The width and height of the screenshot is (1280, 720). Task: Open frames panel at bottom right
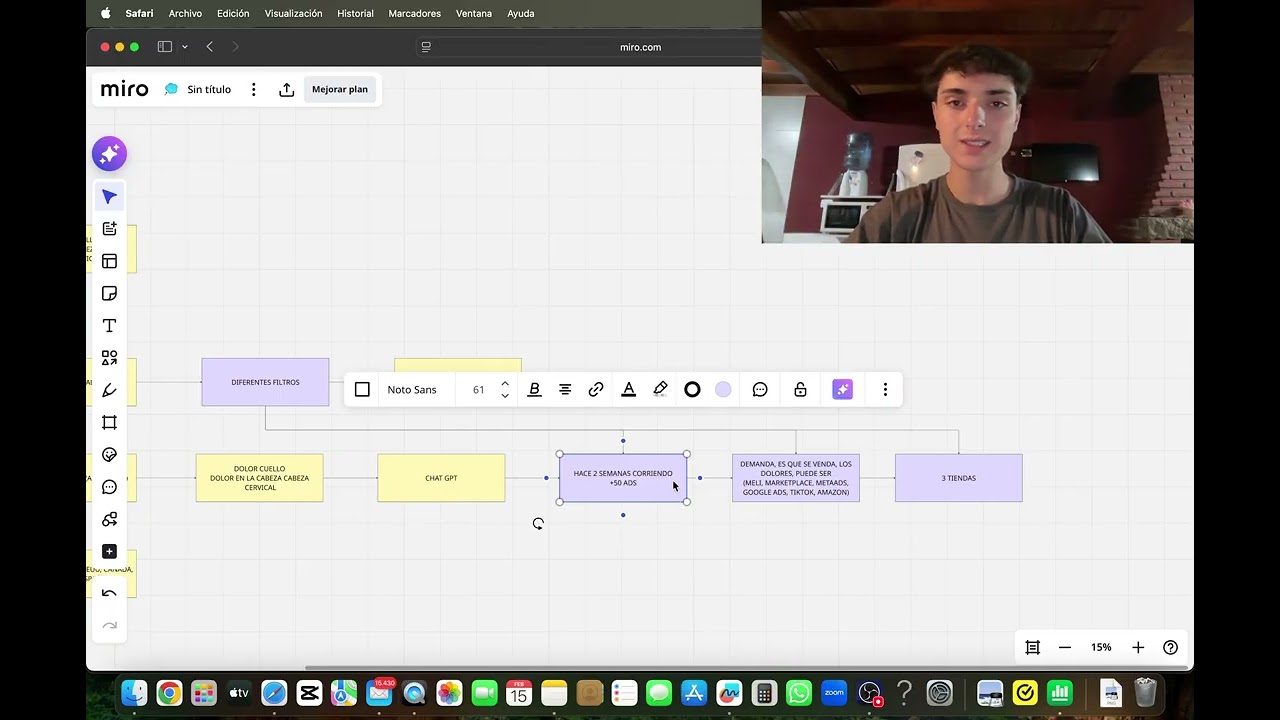pyautogui.click(x=1032, y=647)
